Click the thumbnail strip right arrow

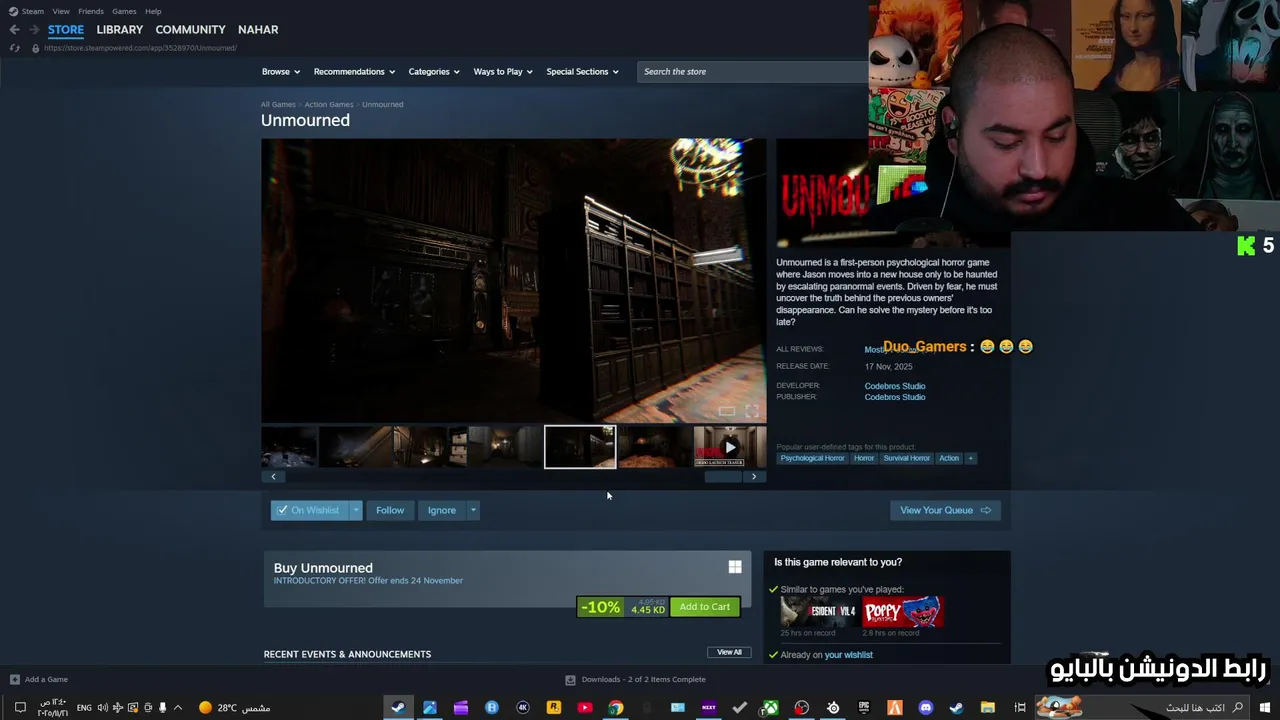coord(754,477)
